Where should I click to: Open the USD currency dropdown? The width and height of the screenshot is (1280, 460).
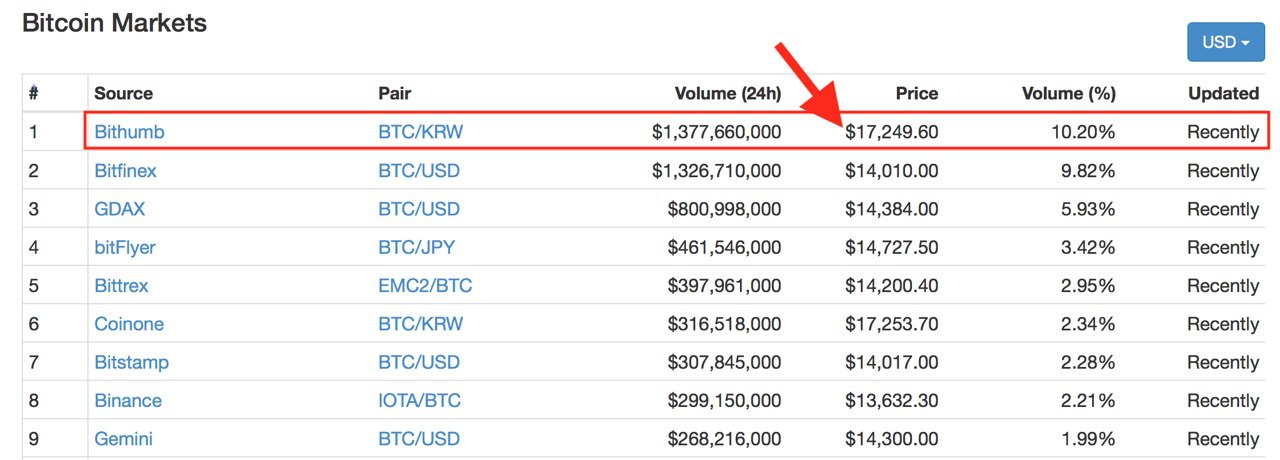pyautogui.click(x=1226, y=42)
